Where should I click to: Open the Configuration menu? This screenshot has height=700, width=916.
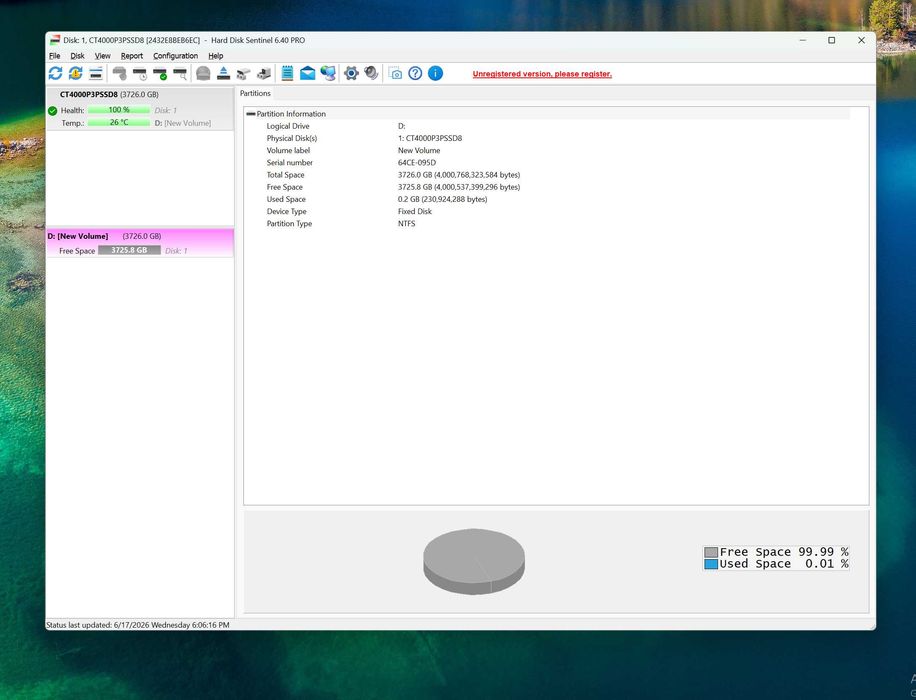[x=175, y=56]
